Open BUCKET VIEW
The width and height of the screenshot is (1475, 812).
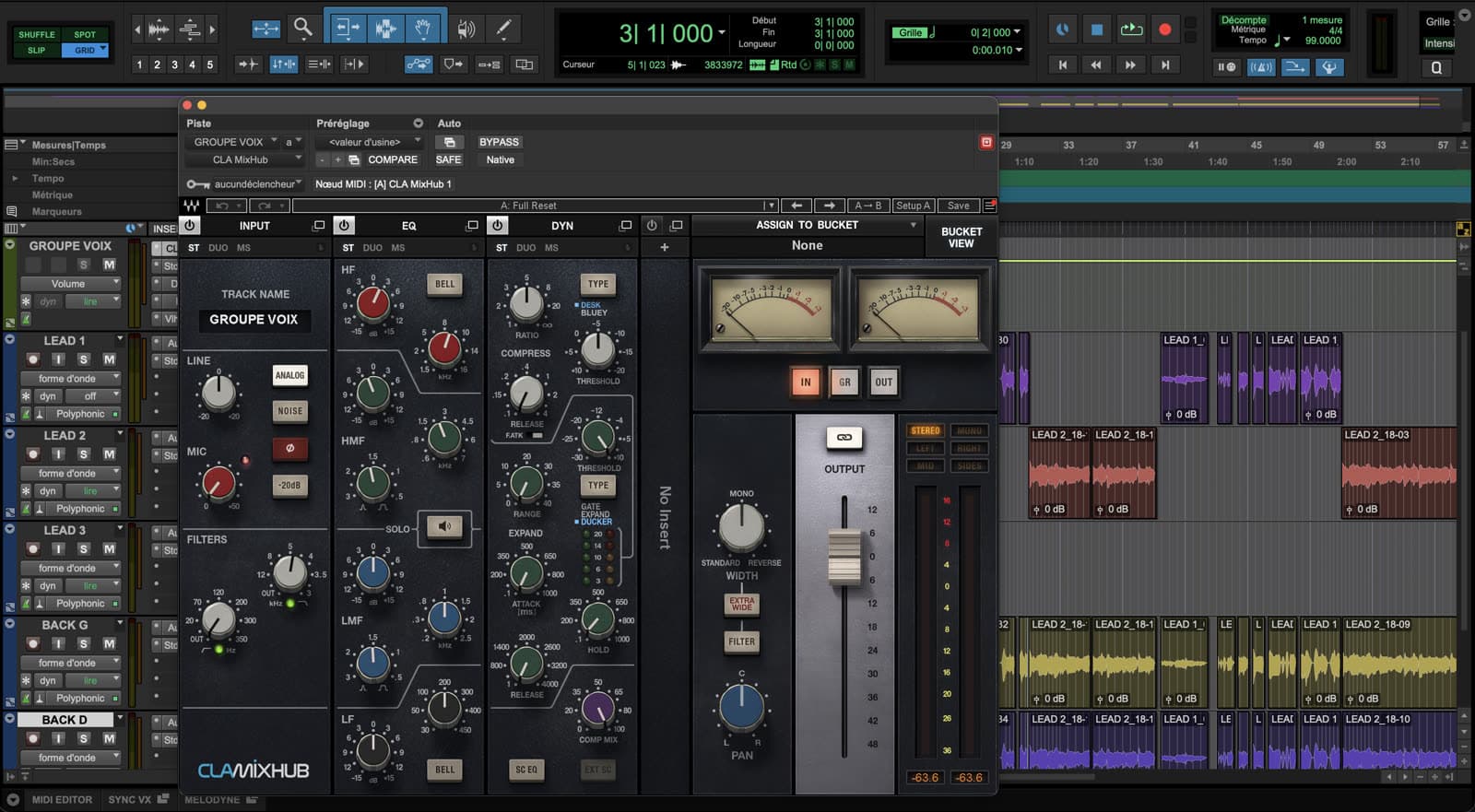point(961,238)
